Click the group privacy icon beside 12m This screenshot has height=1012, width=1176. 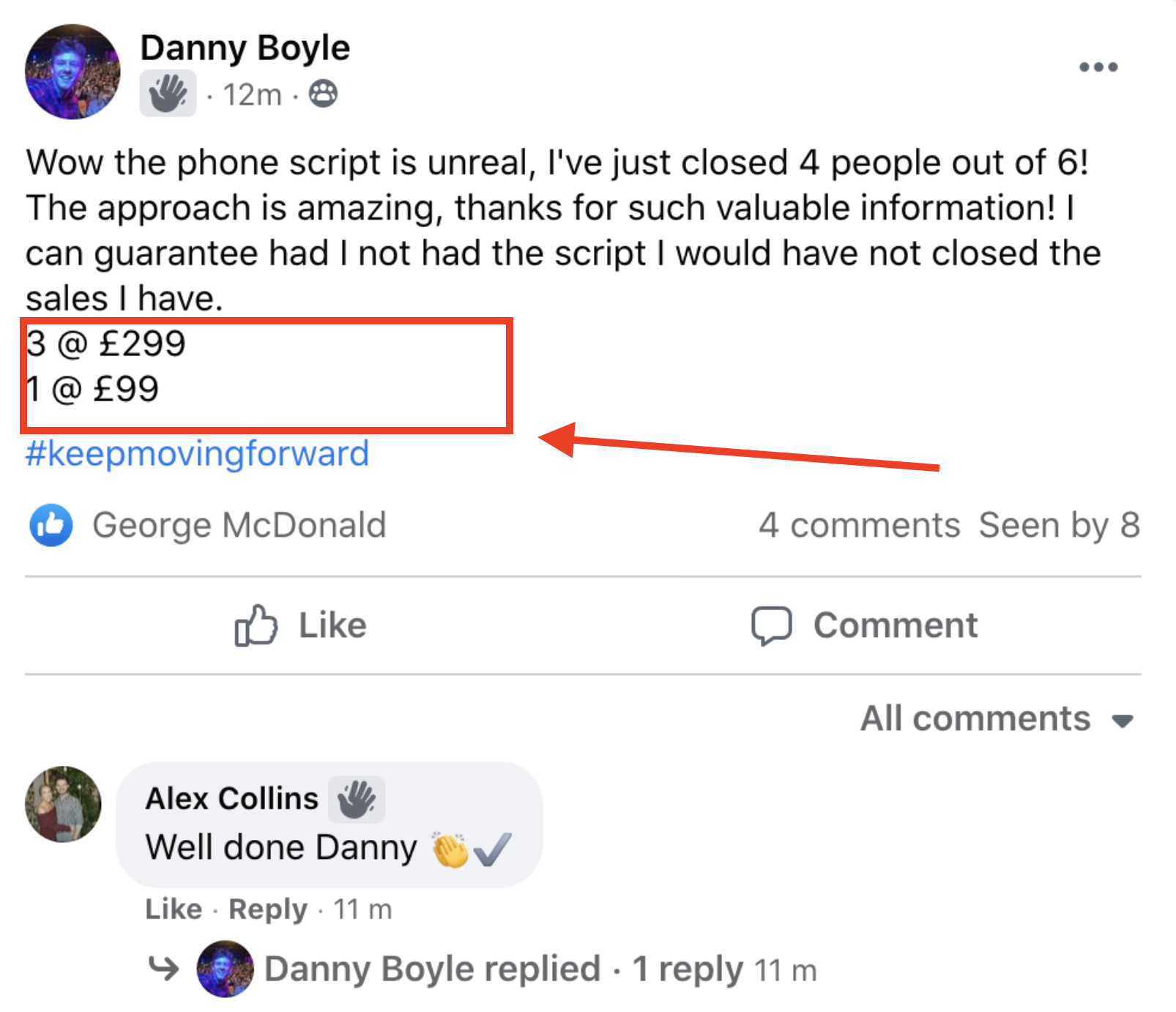[x=323, y=94]
